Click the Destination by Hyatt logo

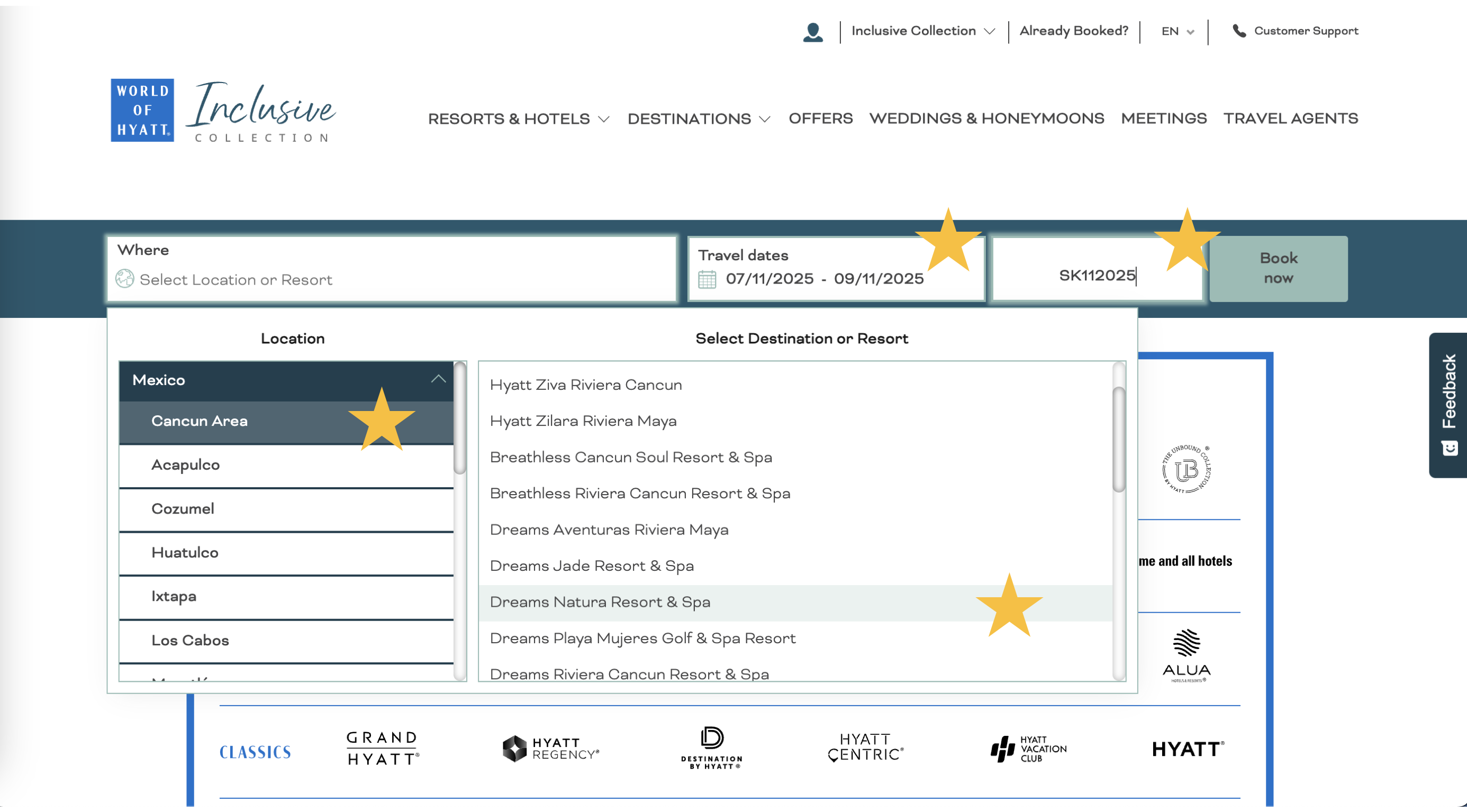[x=711, y=748]
